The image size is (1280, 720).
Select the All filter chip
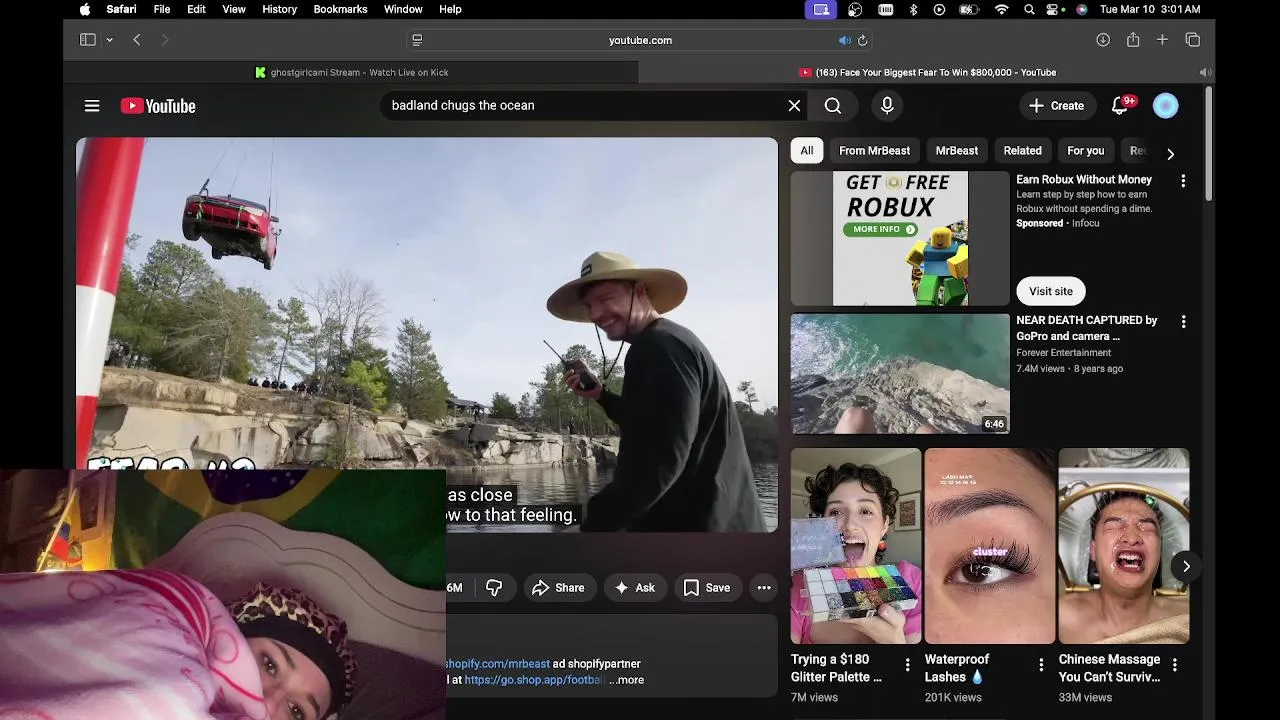click(x=806, y=150)
